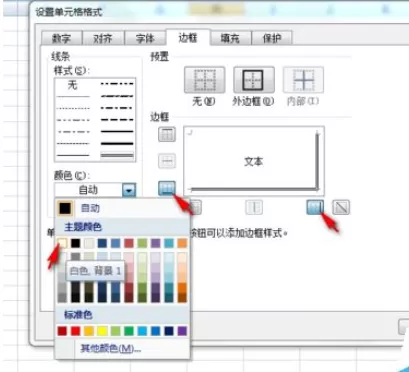The width and height of the screenshot is (409, 372).
Task: Pick the darkest green shade in theme colors
Action: click(x=142, y=298)
